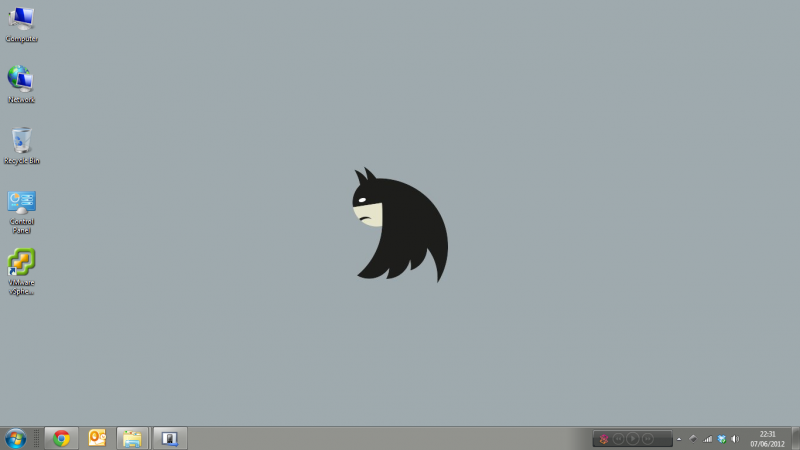This screenshot has width=800, height=450.
Task: Open the Computer desktop icon
Action: [21, 24]
